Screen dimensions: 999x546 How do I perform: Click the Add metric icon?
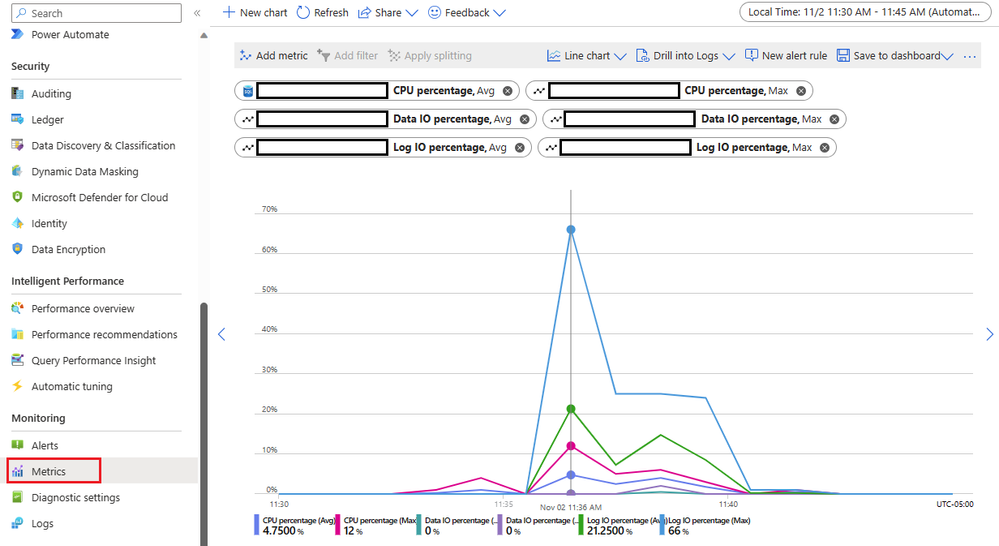245,56
